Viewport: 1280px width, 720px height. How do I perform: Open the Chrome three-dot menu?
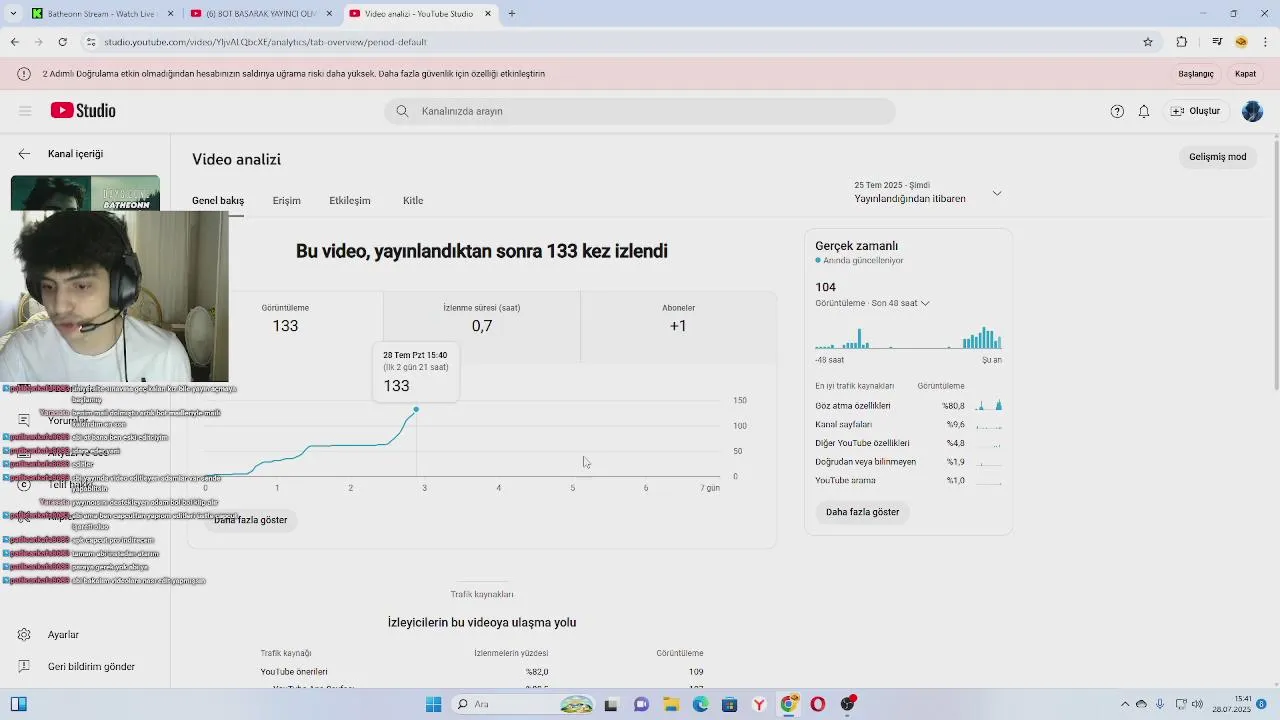click(1266, 42)
